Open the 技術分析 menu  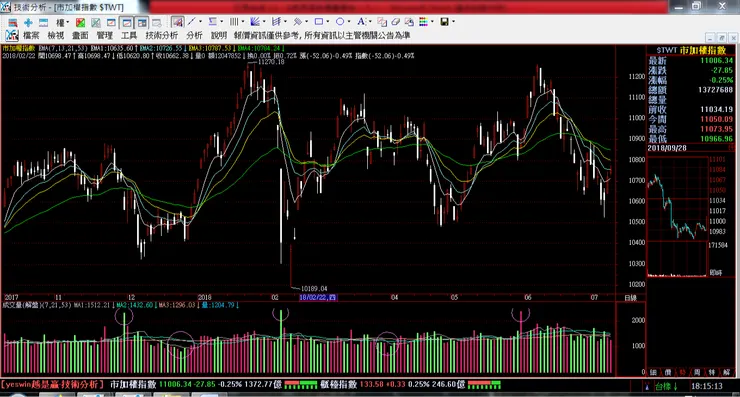(161, 35)
